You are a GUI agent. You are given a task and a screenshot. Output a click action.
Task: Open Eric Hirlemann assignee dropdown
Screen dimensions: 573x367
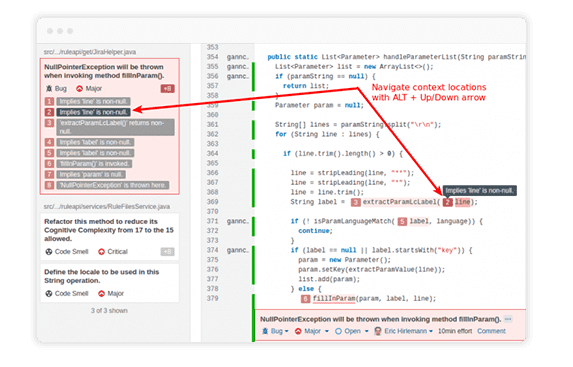click(x=403, y=331)
